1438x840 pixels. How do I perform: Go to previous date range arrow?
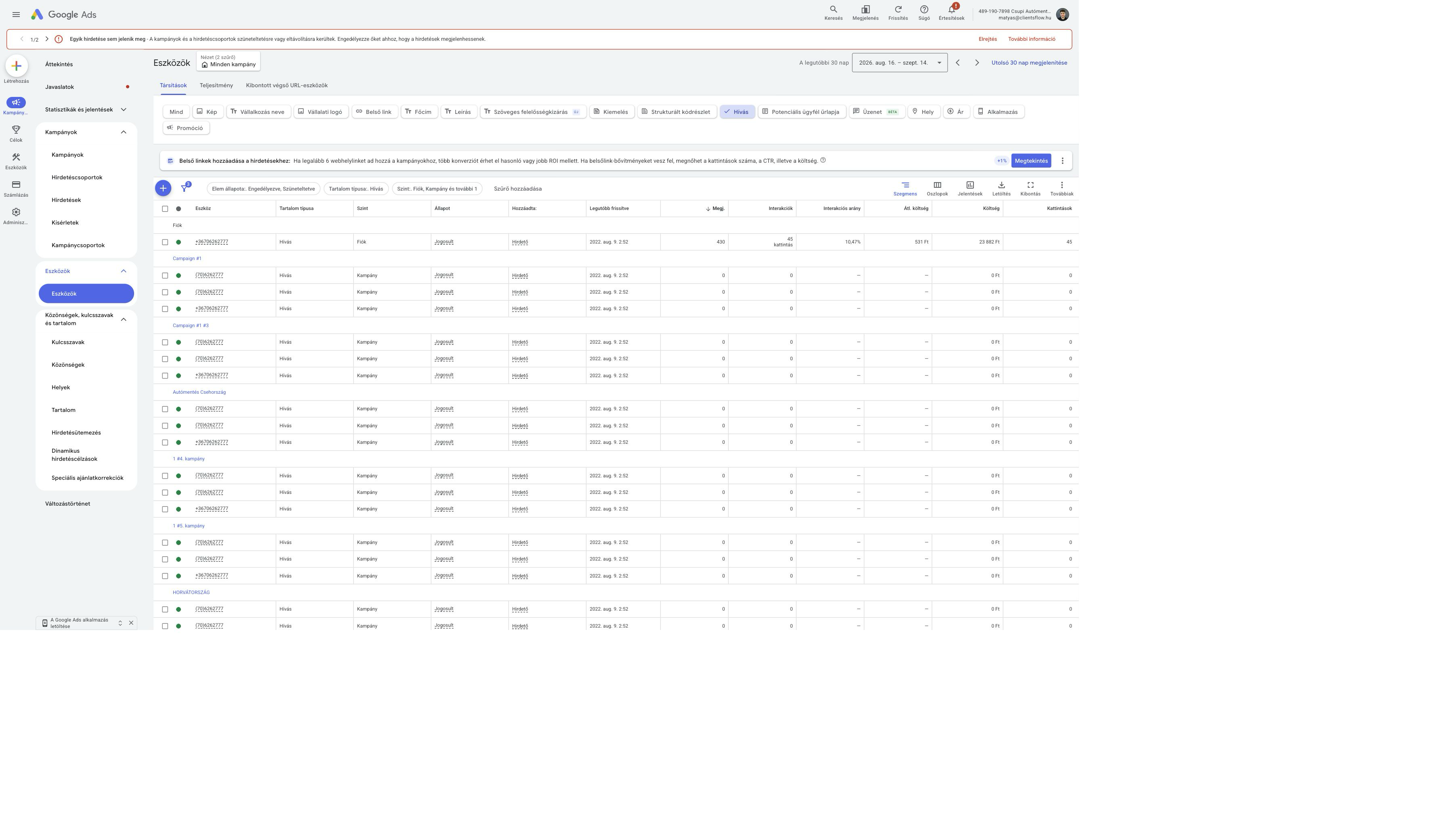pyautogui.click(x=958, y=63)
